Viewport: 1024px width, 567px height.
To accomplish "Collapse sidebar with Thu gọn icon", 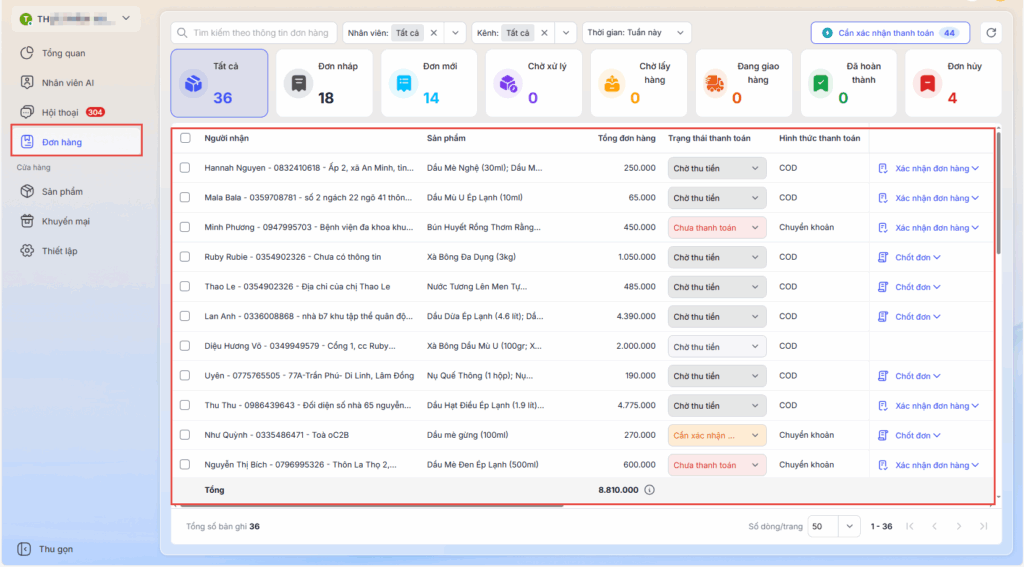I will 24,549.
